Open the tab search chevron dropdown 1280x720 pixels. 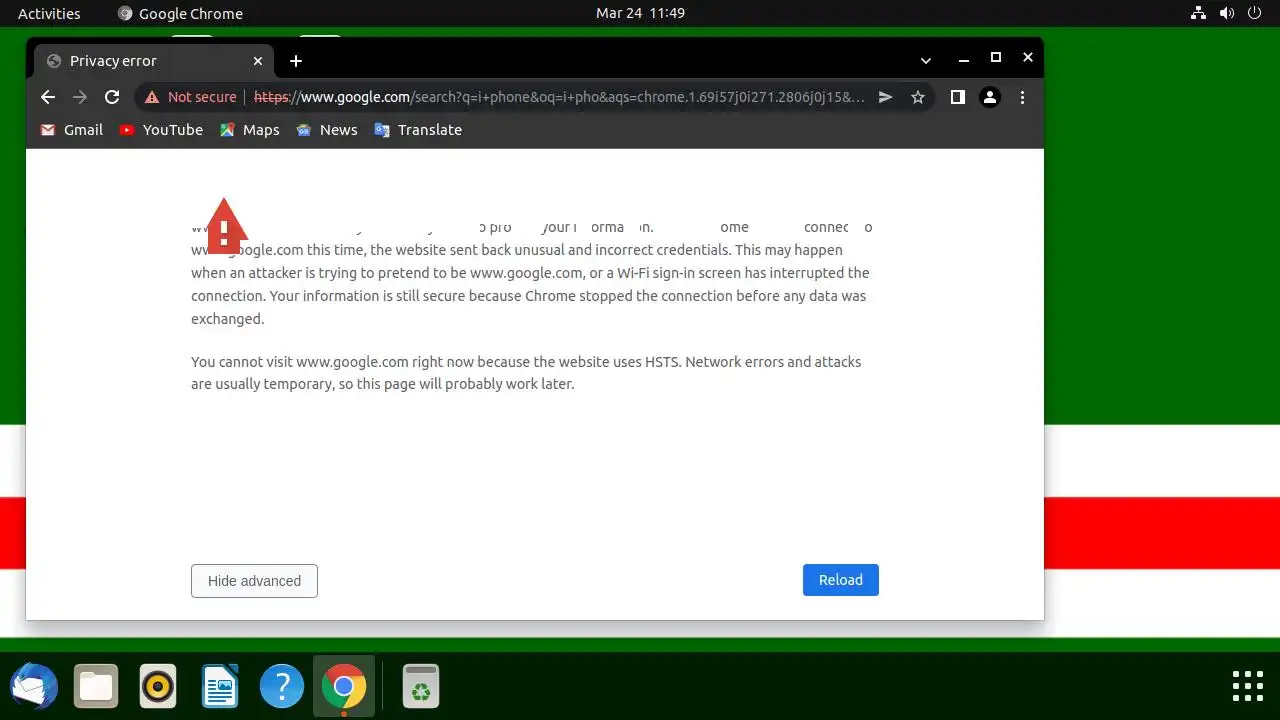point(926,60)
